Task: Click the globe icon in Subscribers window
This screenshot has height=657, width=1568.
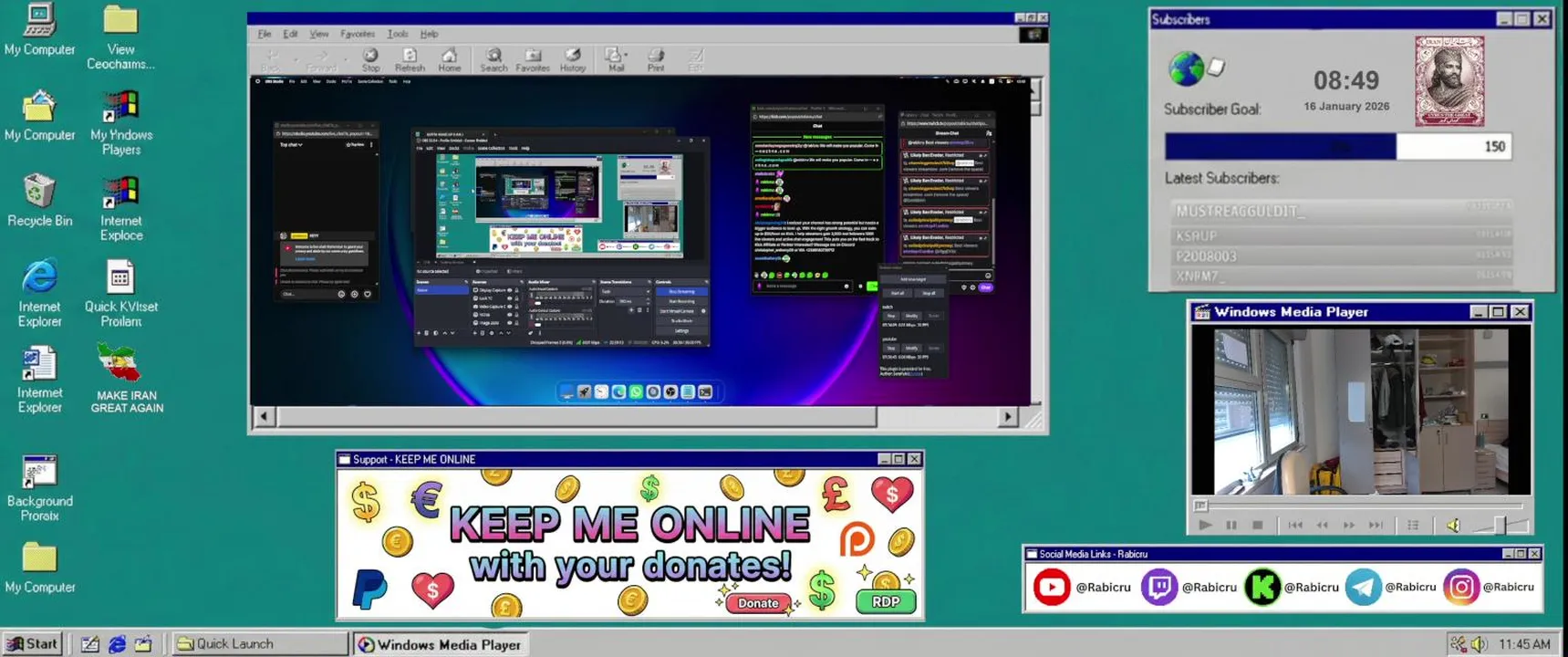Action: click(x=1186, y=68)
